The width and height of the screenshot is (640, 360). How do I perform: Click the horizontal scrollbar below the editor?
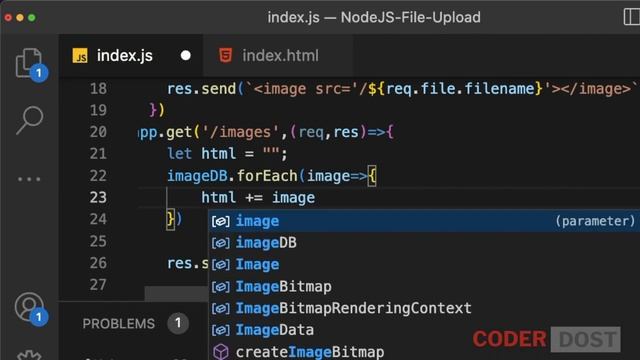[x=176, y=293]
